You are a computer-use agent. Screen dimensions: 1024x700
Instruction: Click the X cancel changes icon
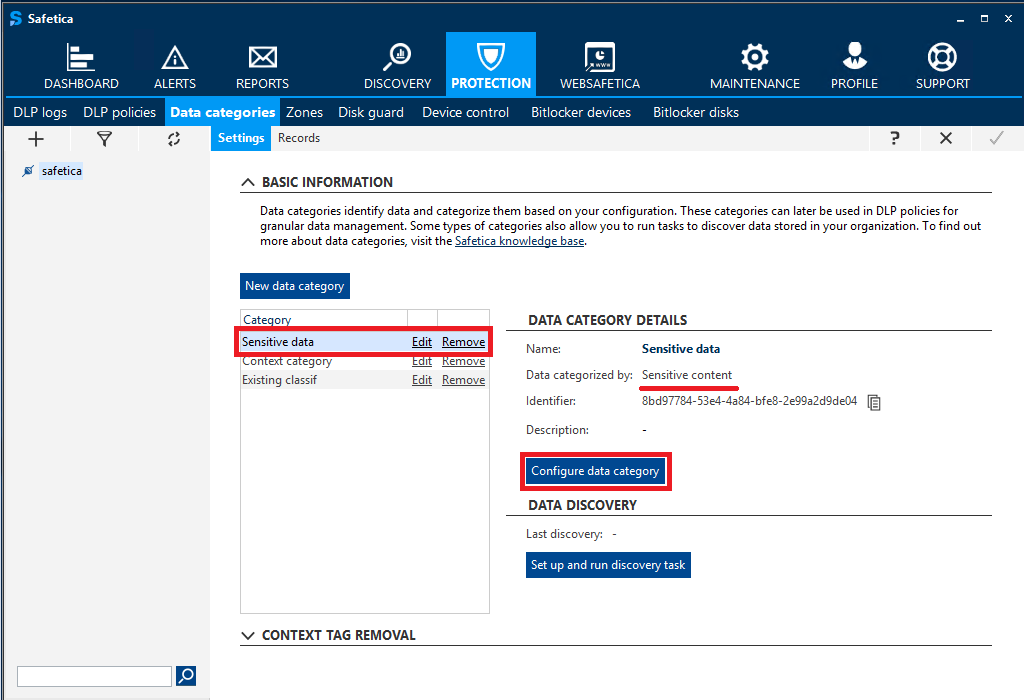pos(946,138)
